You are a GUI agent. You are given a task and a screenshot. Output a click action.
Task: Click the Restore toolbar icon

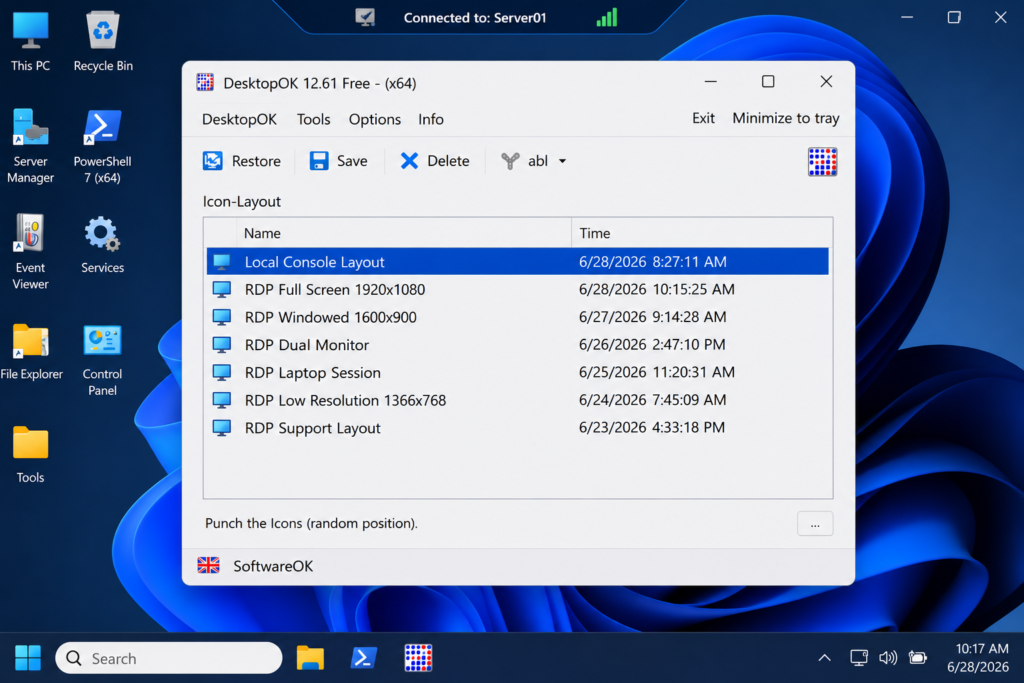pyautogui.click(x=212, y=161)
